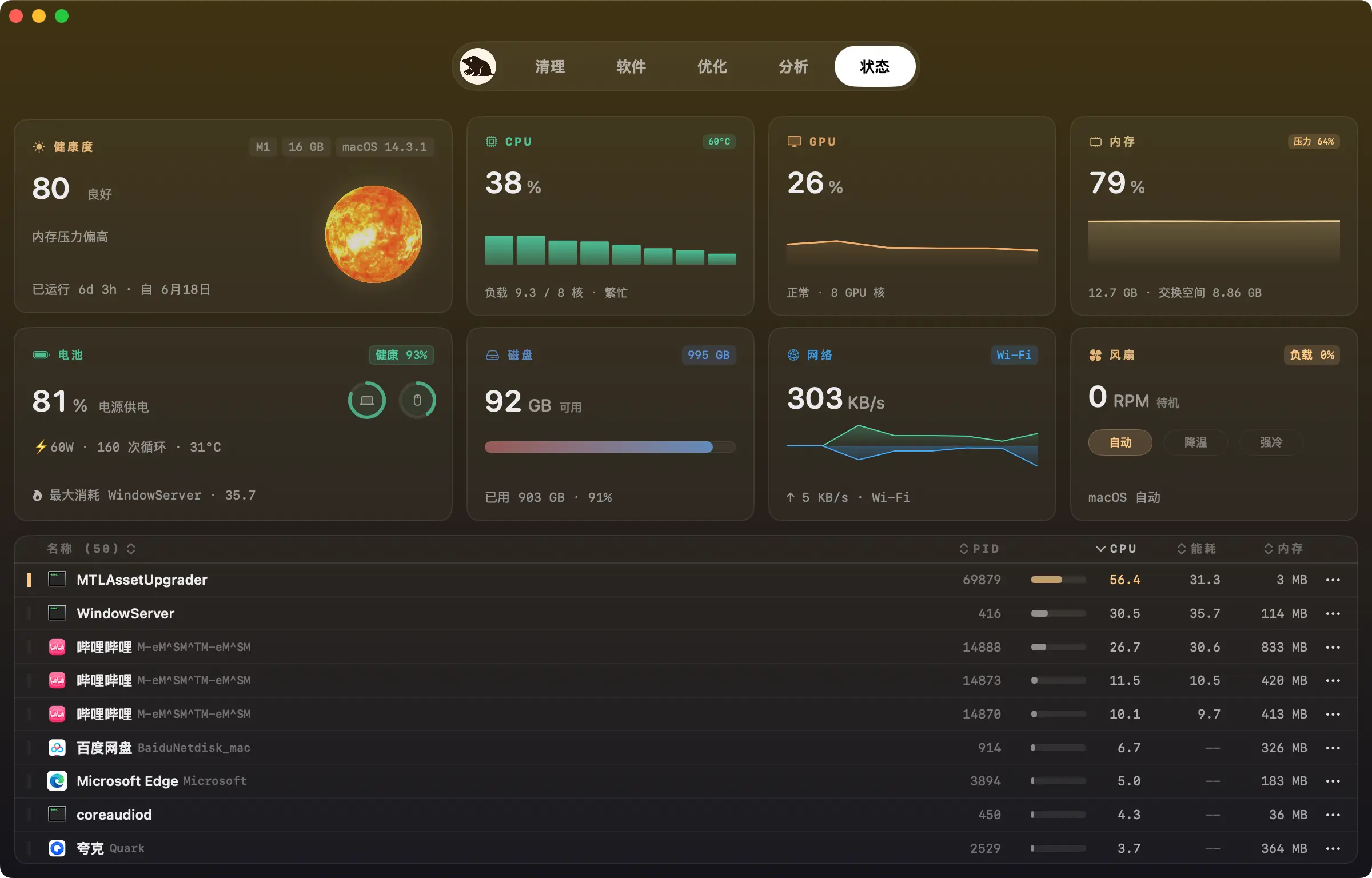Viewport: 1372px width, 878px height.
Task: Select the 自动 fan mode
Action: point(1120,442)
